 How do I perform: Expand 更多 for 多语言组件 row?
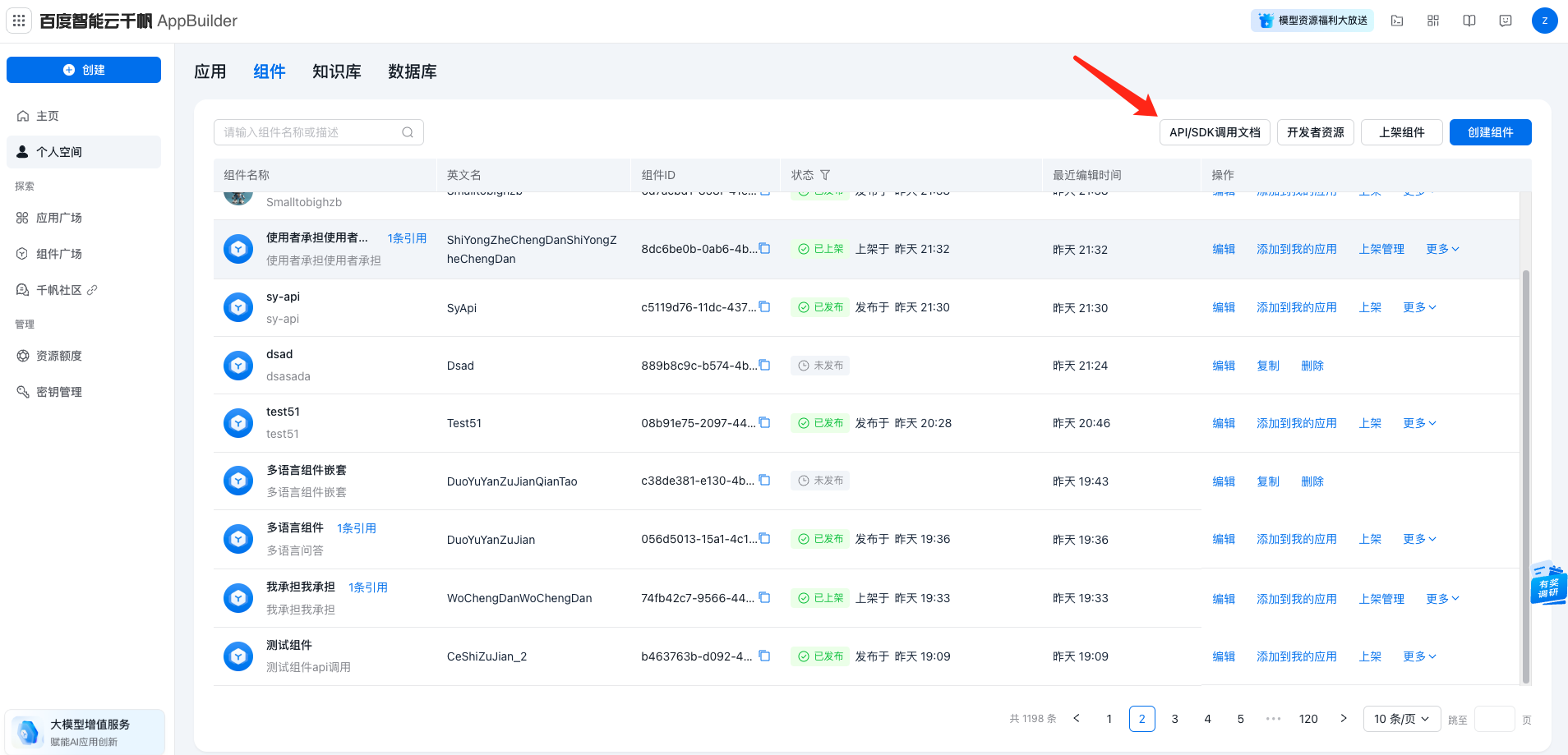pos(1419,539)
